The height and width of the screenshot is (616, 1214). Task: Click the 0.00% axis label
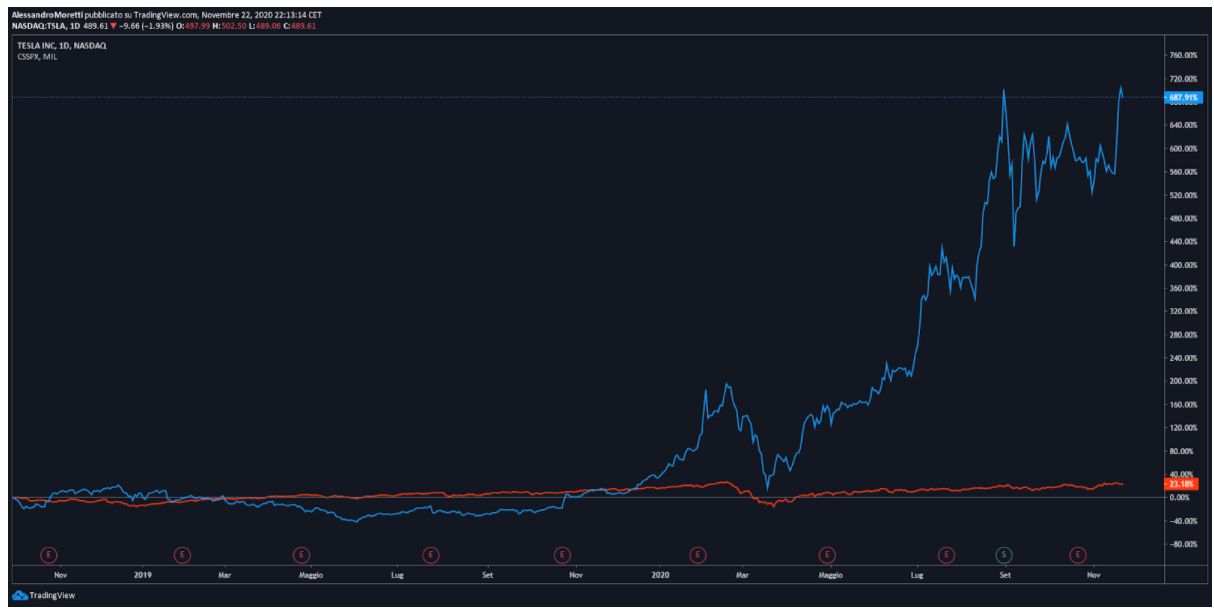[1180, 497]
